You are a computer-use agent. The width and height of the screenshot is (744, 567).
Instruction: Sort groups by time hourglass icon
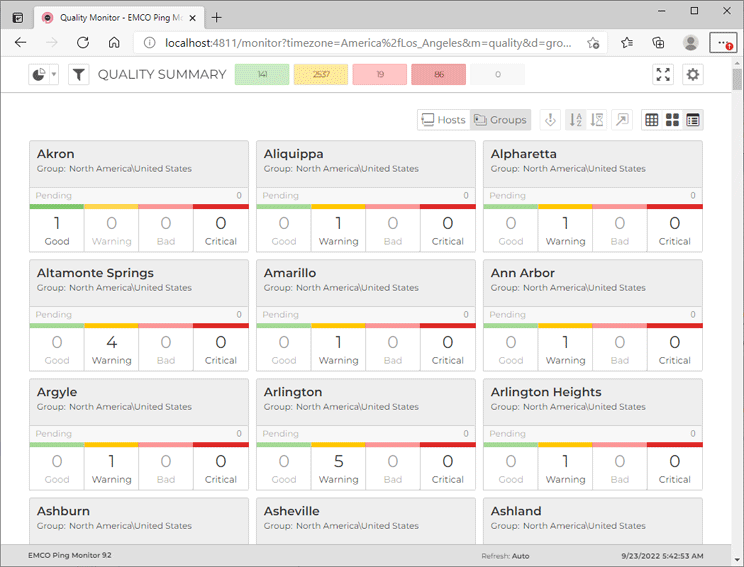[597, 120]
